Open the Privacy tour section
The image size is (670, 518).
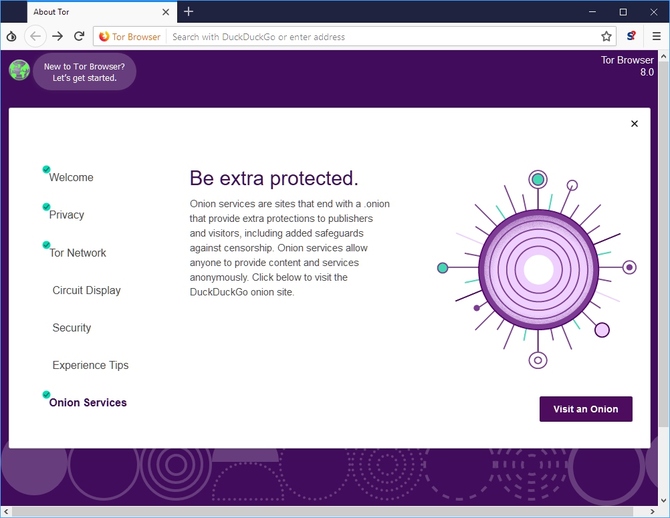pyautogui.click(x=67, y=215)
